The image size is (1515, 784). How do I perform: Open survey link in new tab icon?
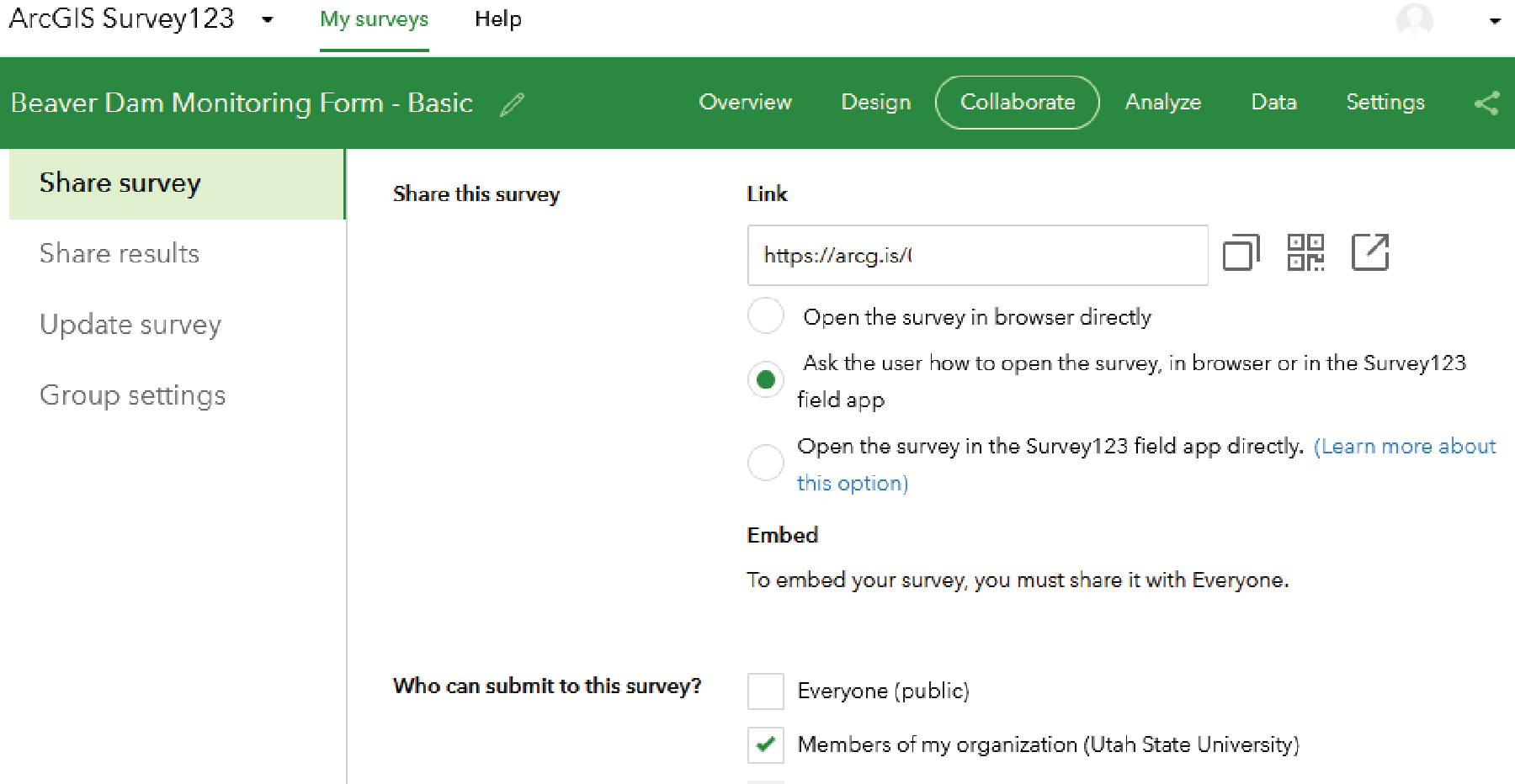(x=1370, y=252)
